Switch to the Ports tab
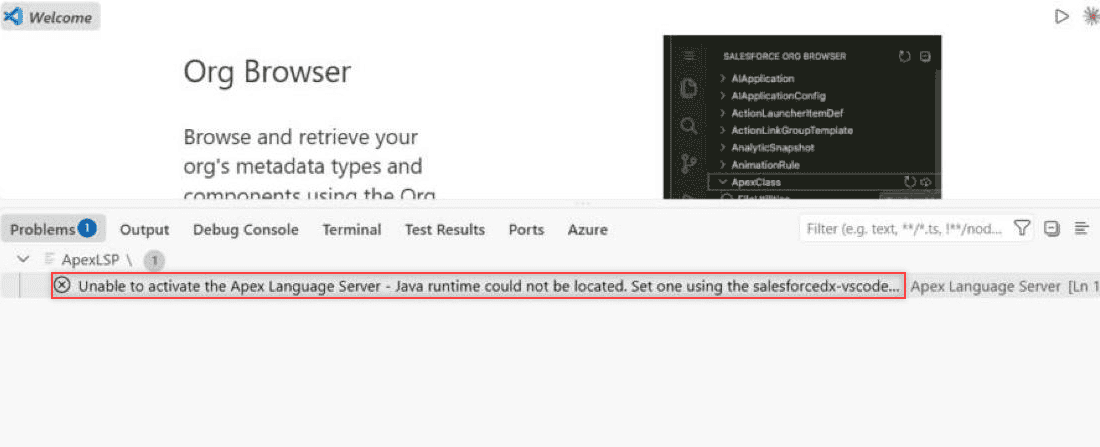1100x447 pixels. [526, 229]
